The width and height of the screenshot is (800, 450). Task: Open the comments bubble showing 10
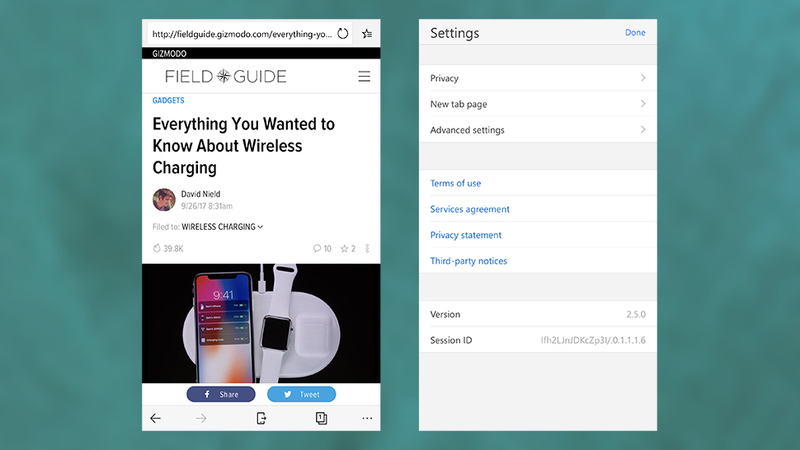(x=322, y=248)
